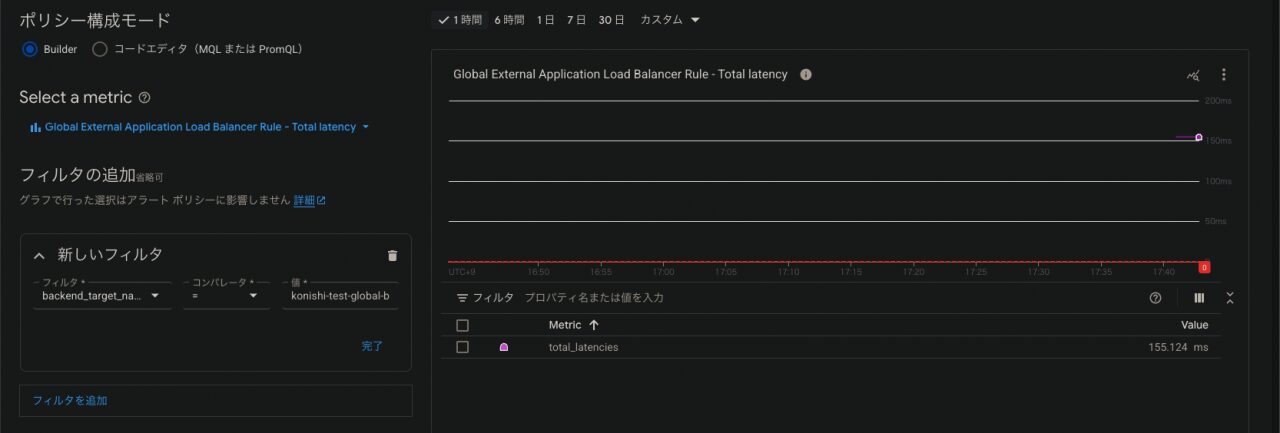Tick the select-all checkbox in legend header
1280x433 pixels.
coord(462,325)
